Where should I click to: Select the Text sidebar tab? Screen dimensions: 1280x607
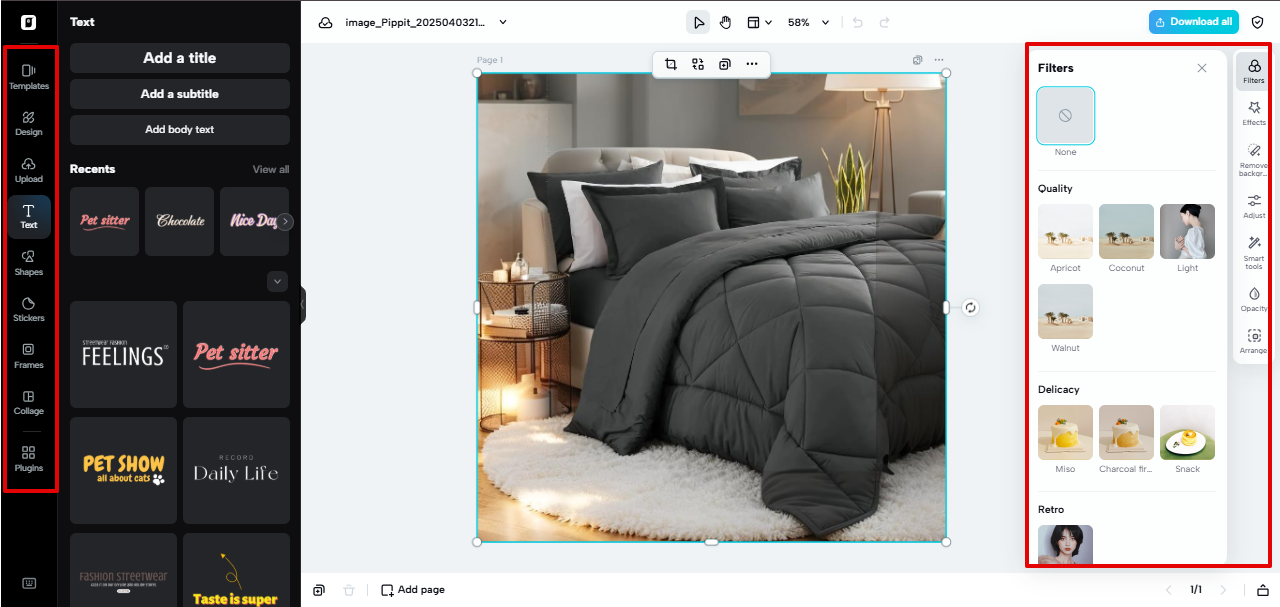(29, 216)
